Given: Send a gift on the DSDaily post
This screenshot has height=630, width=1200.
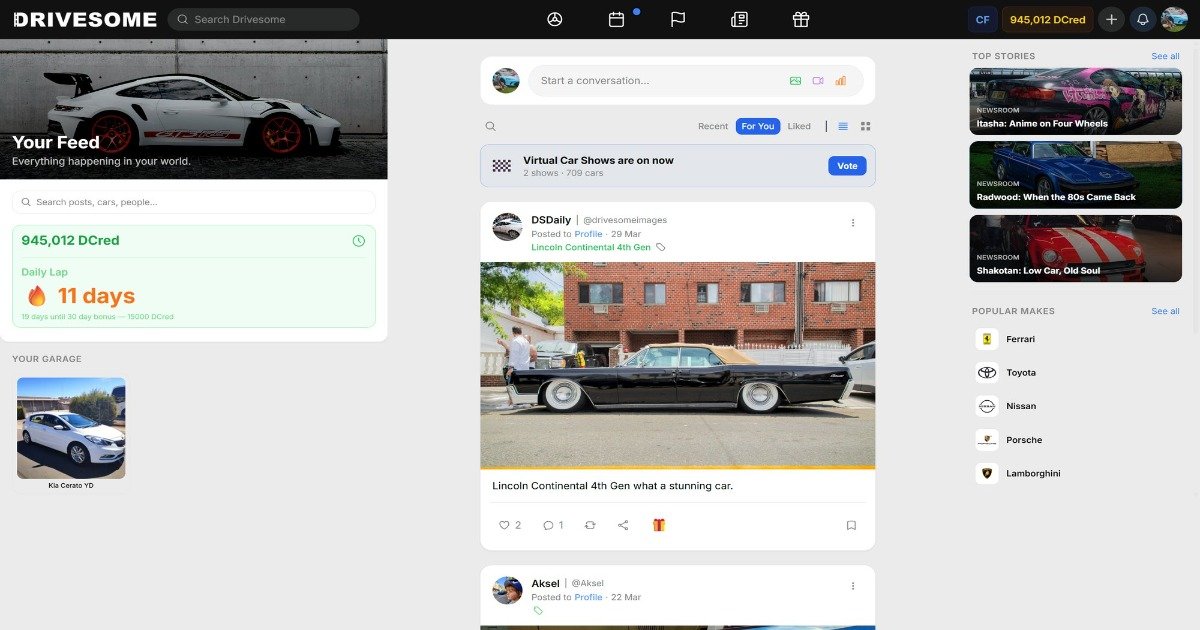Looking at the screenshot, I should click(x=658, y=525).
